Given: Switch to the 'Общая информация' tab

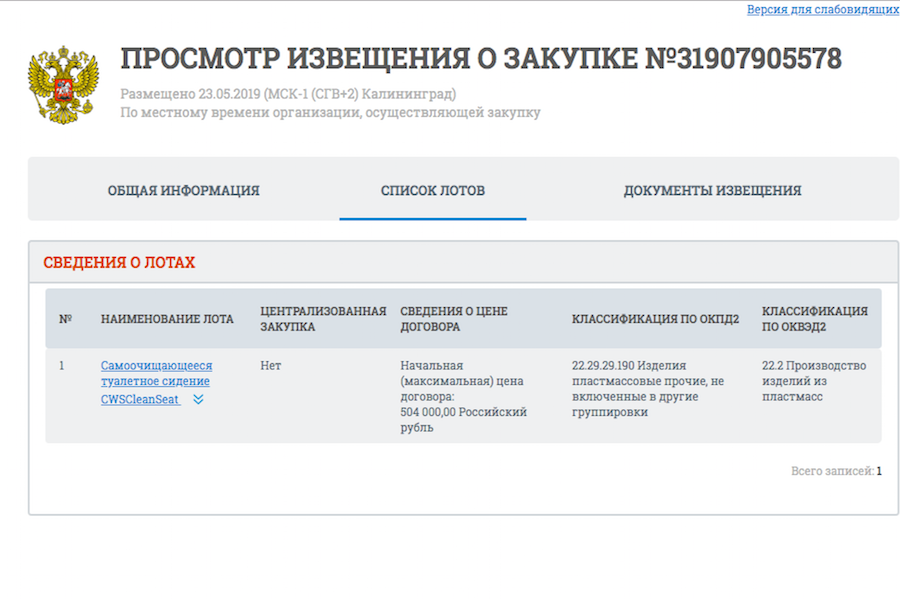Looking at the screenshot, I should coord(183,191).
